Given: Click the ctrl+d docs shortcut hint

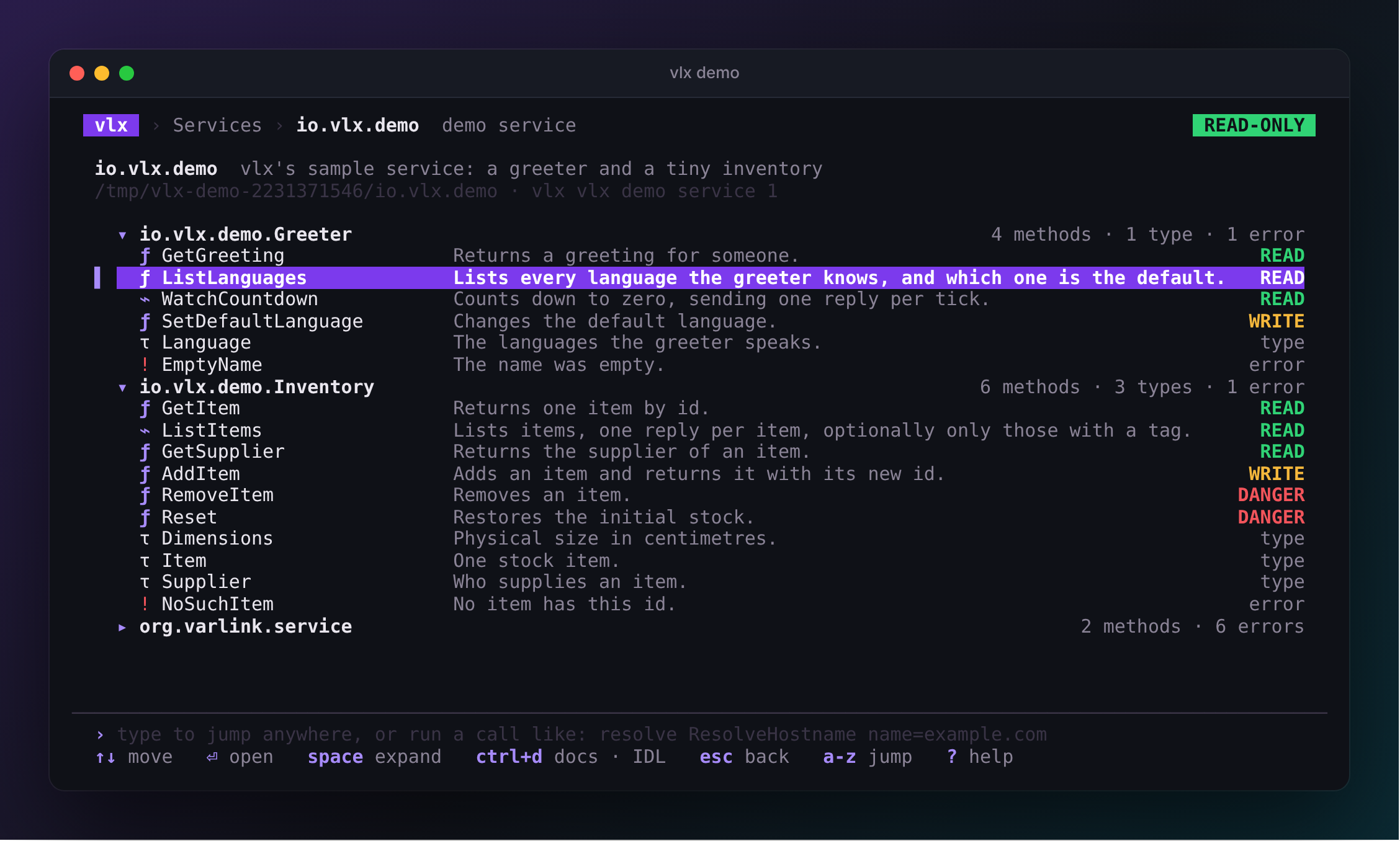Looking at the screenshot, I should coord(570,757).
